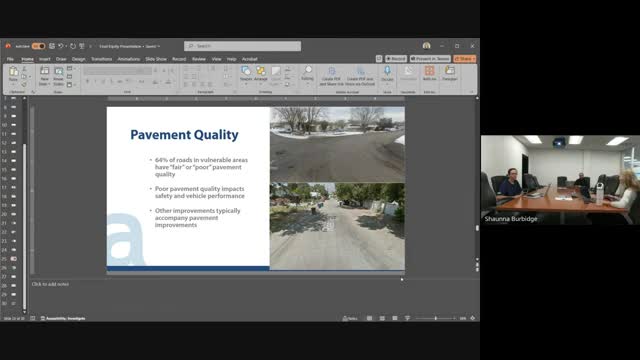Click the orange Share button
The height and width of the screenshot is (360, 640).
[465, 59]
